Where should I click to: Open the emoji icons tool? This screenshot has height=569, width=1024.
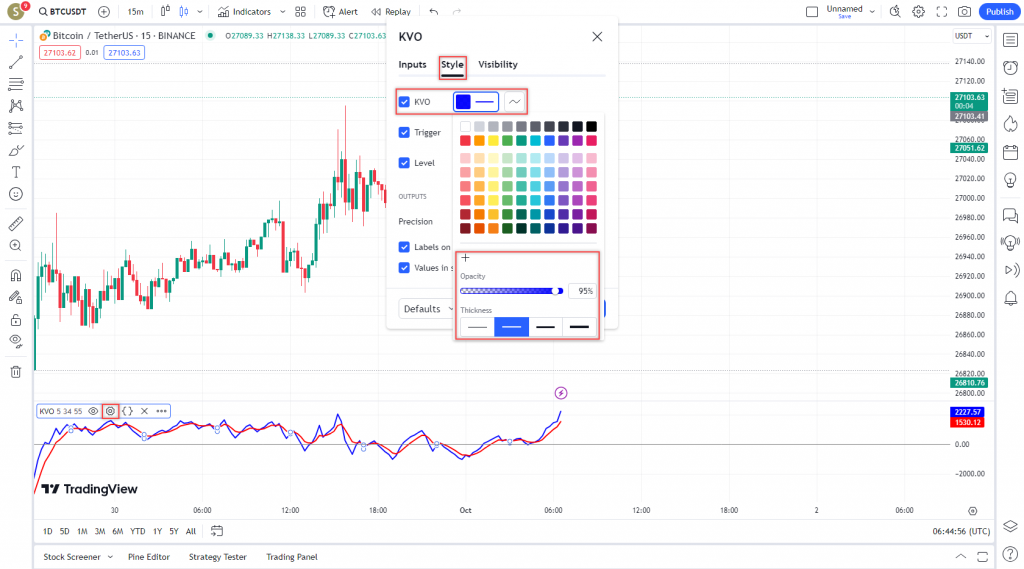click(16, 194)
